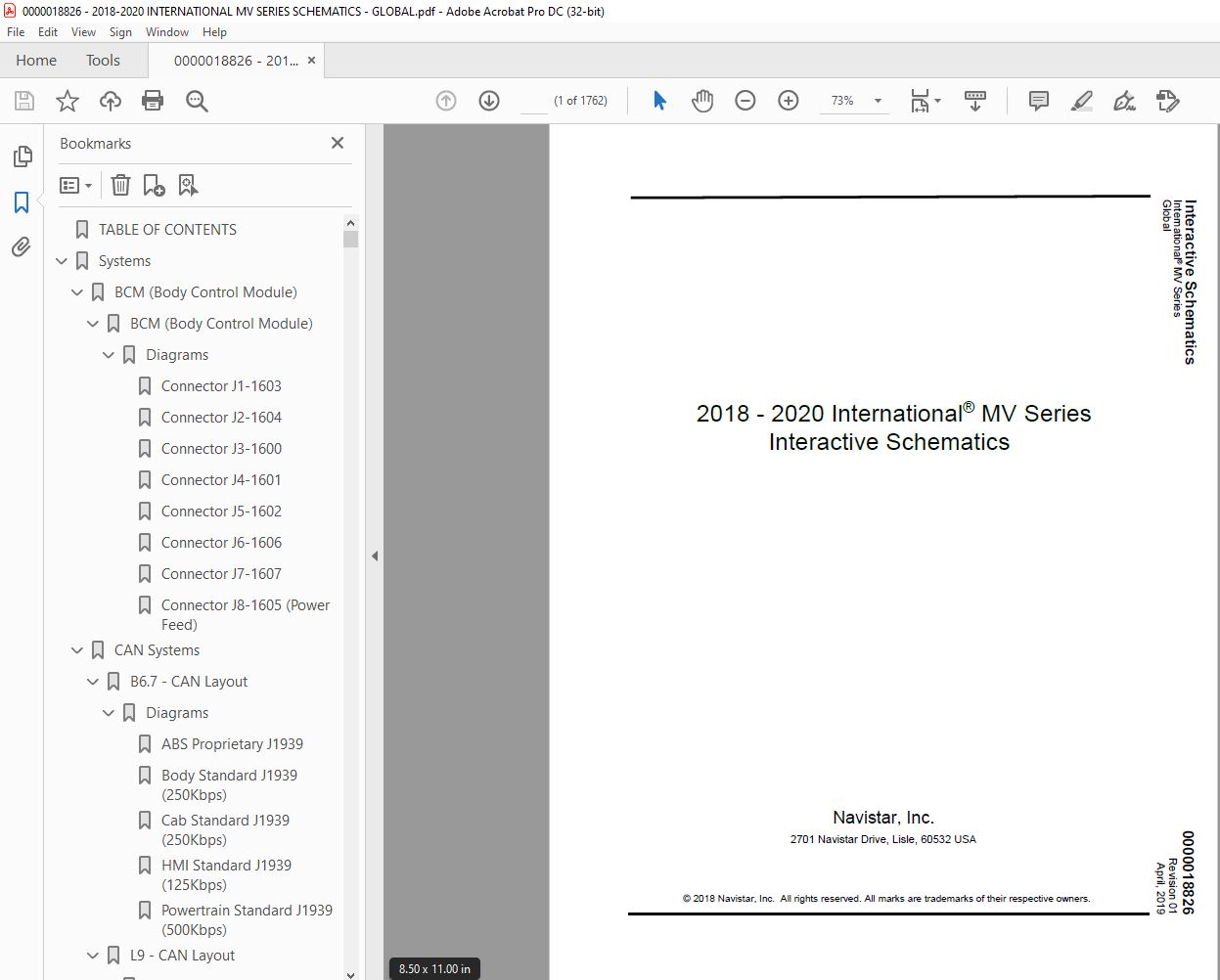
Task: Open Cab Standard J1939 (250Kbps) bookmark
Action: coord(225,830)
